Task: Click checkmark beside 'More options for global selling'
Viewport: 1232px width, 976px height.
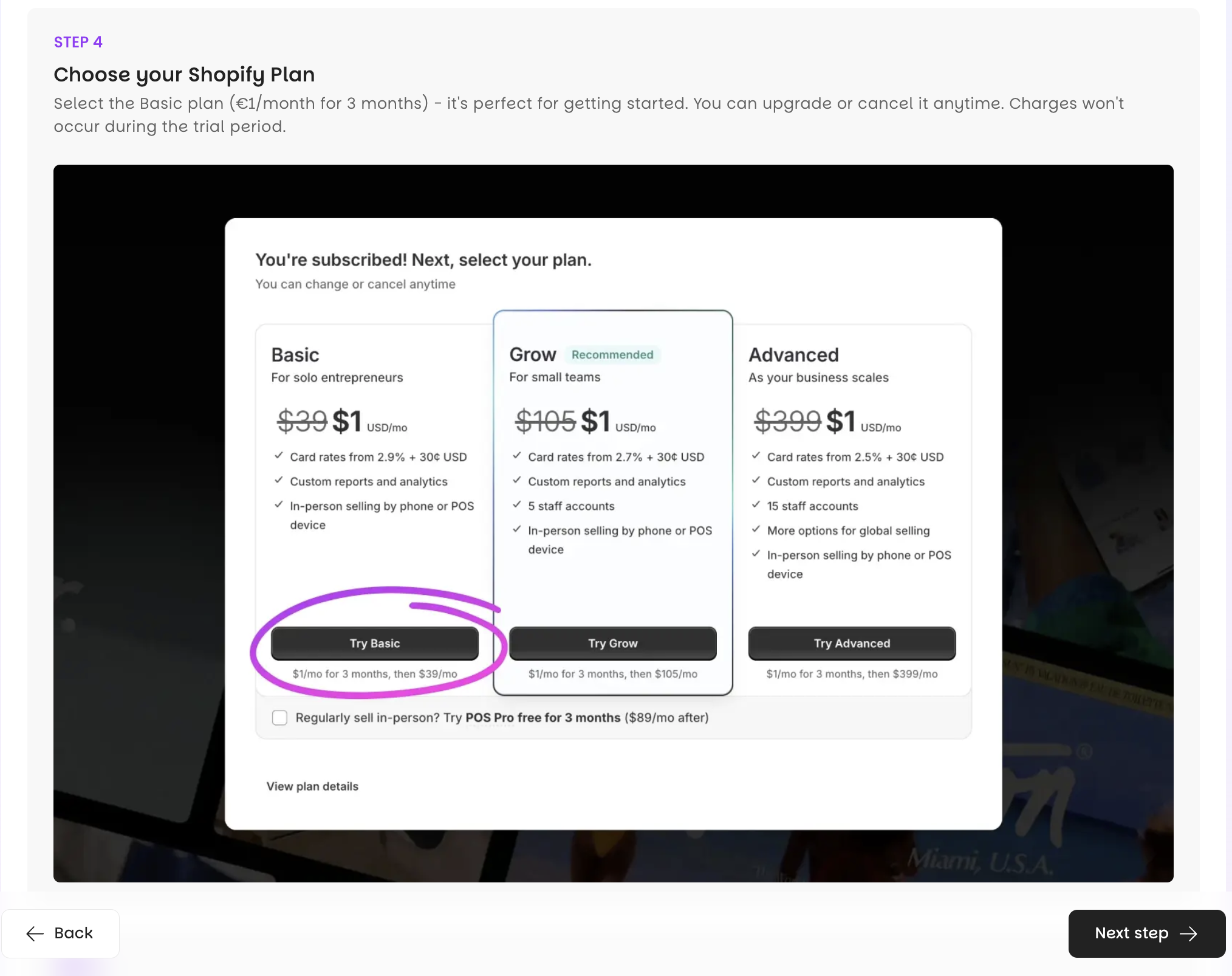Action: point(756,529)
